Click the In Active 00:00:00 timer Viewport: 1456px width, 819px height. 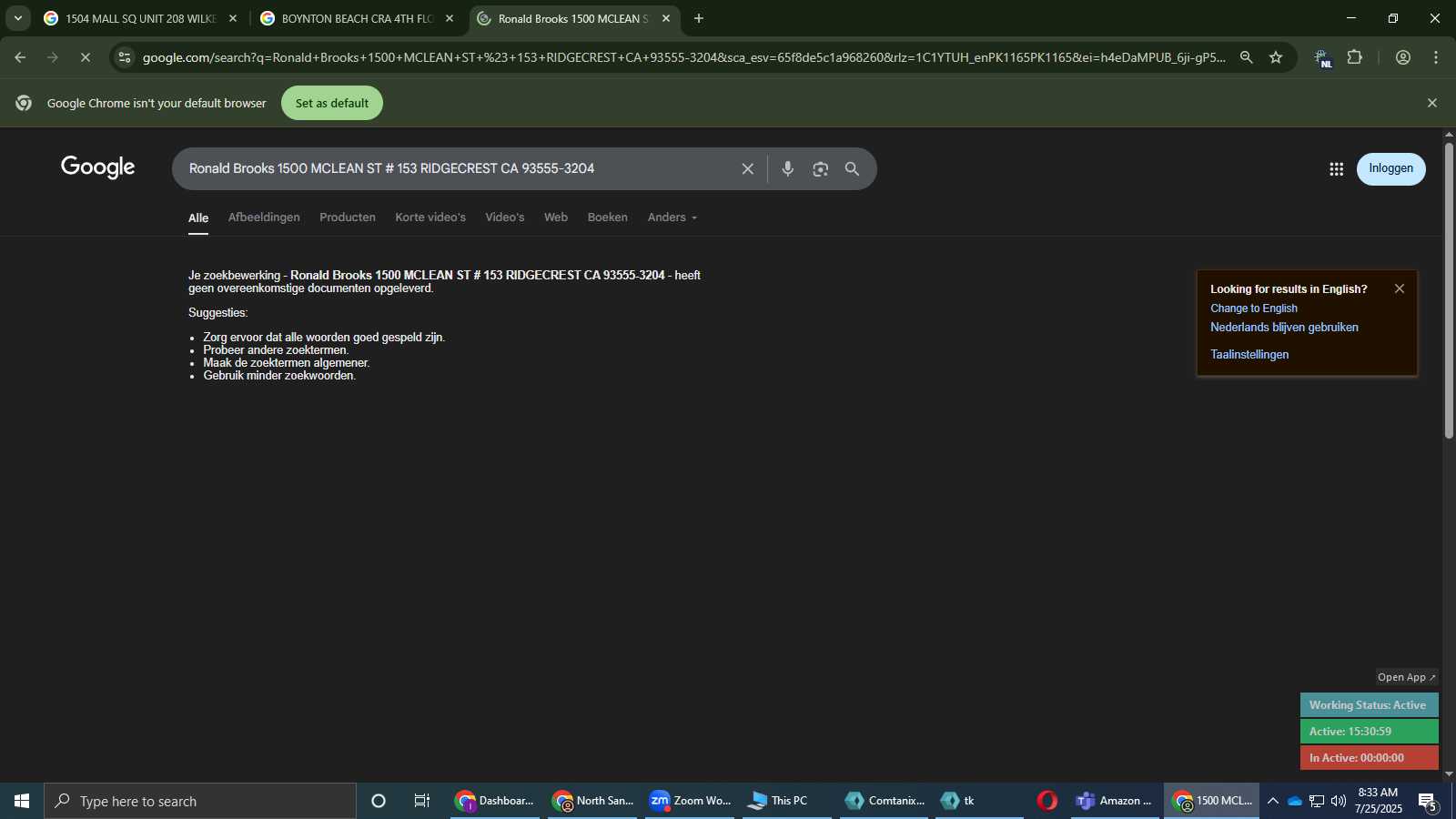tap(1369, 758)
